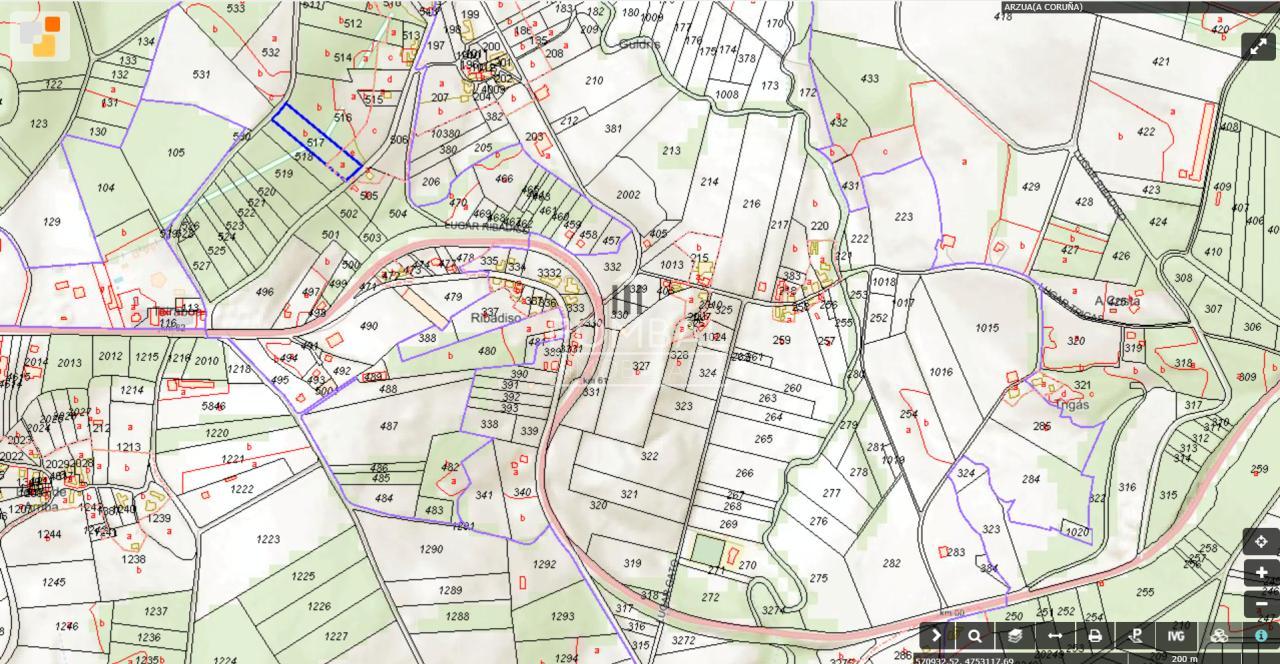Click parcel number 272 on the map
This screenshot has height=664, width=1280.
[710, 597]
